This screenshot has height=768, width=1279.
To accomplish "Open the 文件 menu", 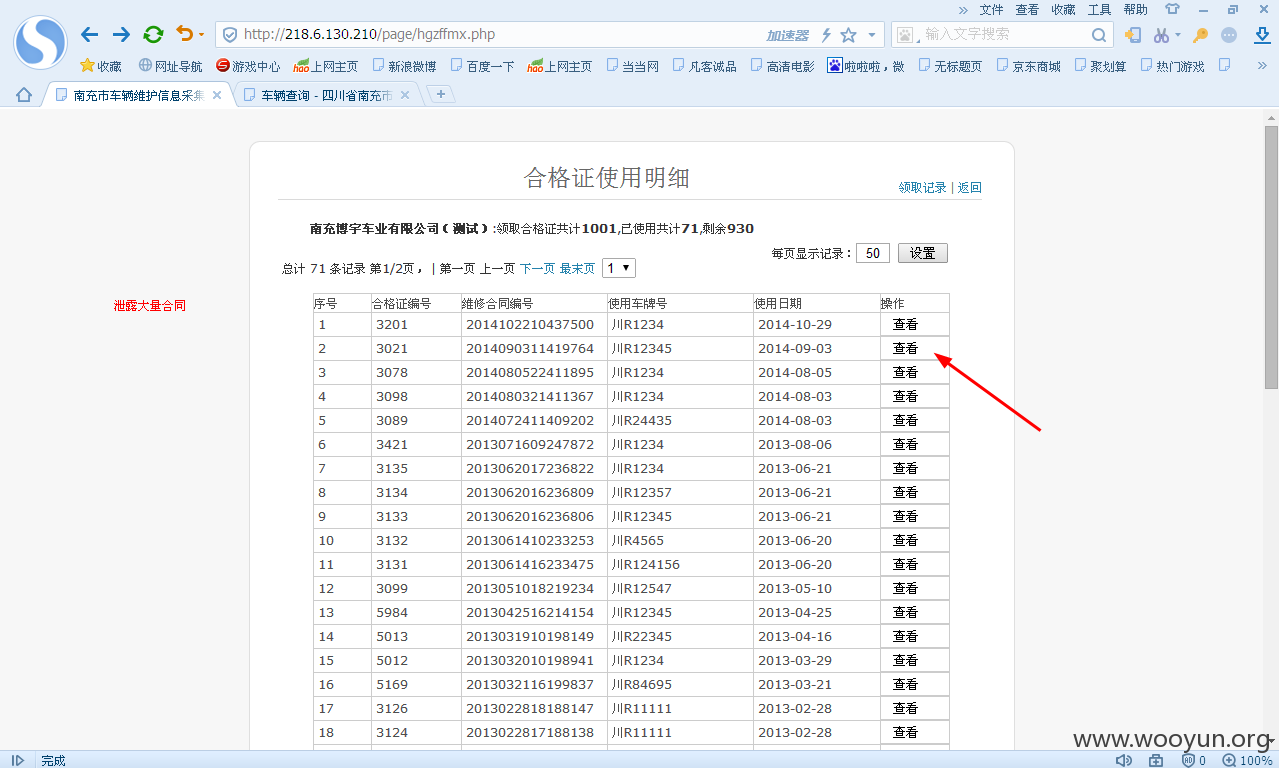I will pyautogui.click(x=991, y=9).
